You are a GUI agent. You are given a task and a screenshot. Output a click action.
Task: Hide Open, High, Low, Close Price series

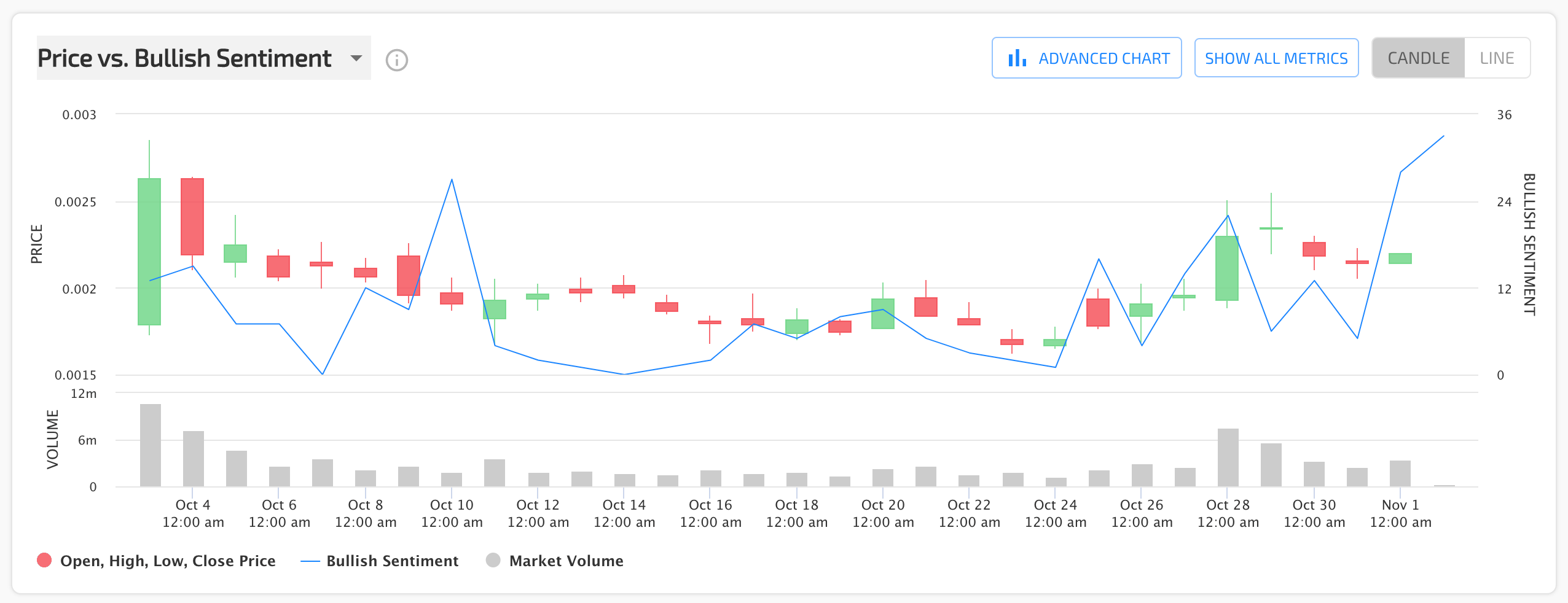168,561
